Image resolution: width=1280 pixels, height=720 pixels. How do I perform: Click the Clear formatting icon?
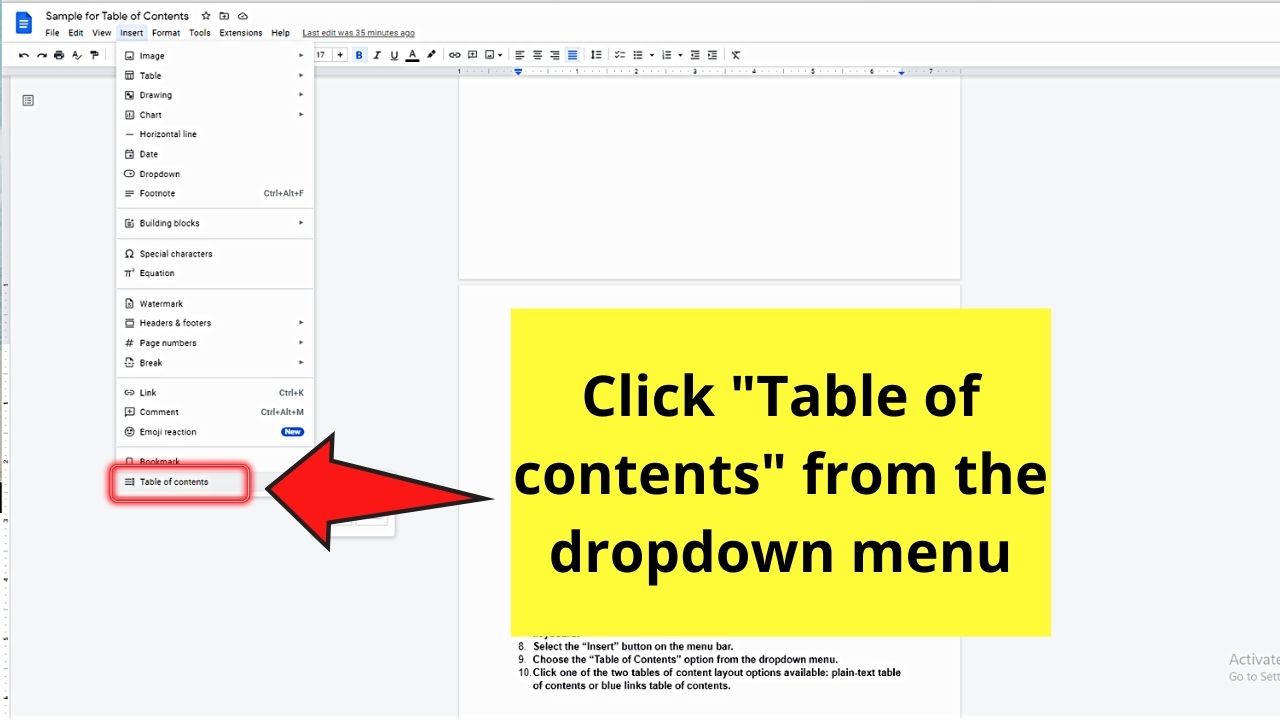736,54
